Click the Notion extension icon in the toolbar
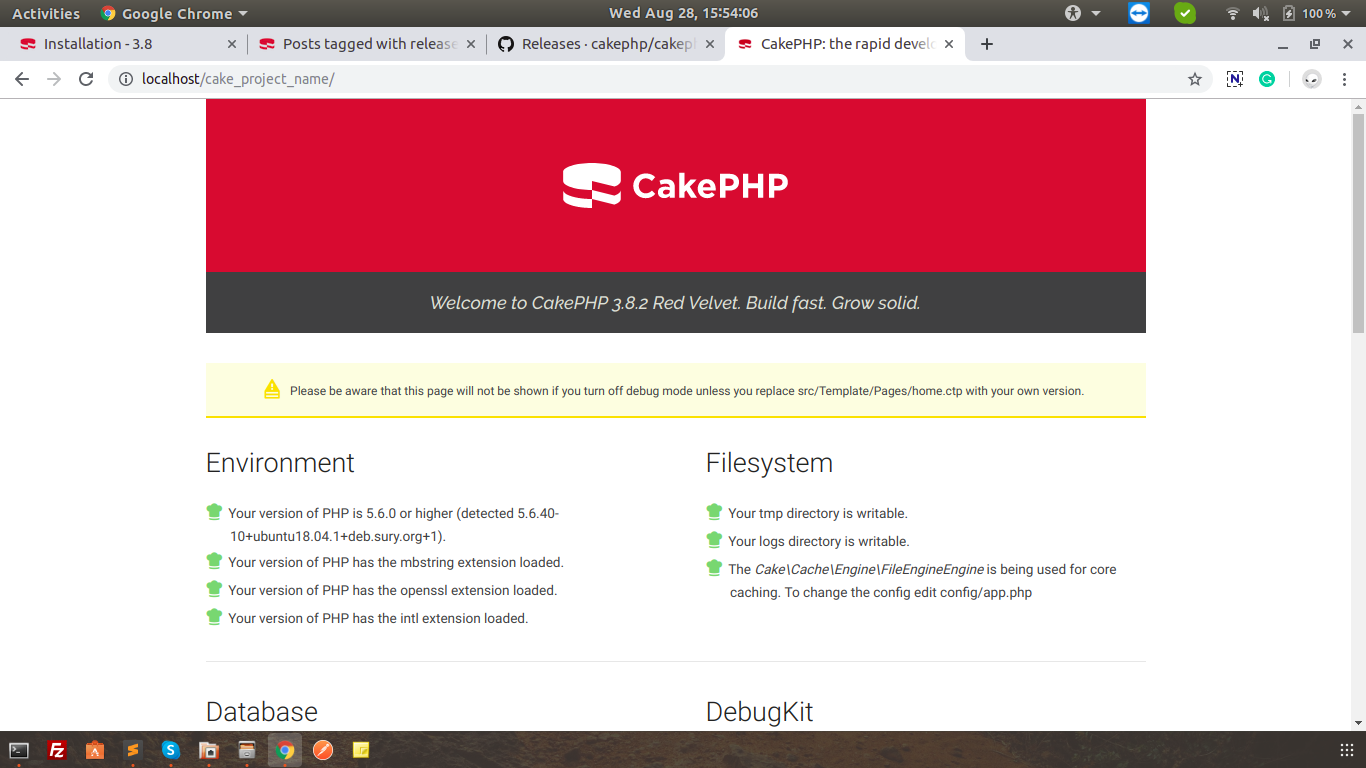This screenshot has width=1366, height=768. [1237, 78]
